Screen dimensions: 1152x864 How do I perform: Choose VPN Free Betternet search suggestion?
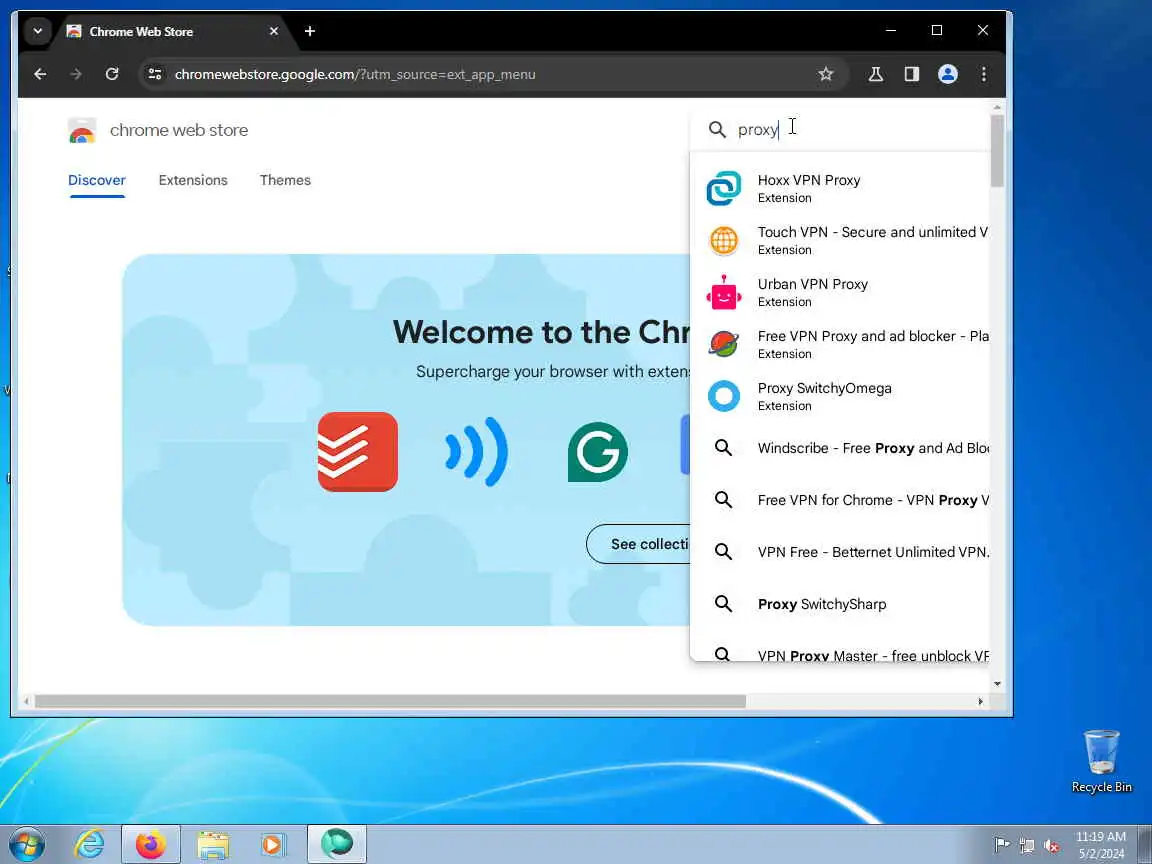[x=840, y=552]
